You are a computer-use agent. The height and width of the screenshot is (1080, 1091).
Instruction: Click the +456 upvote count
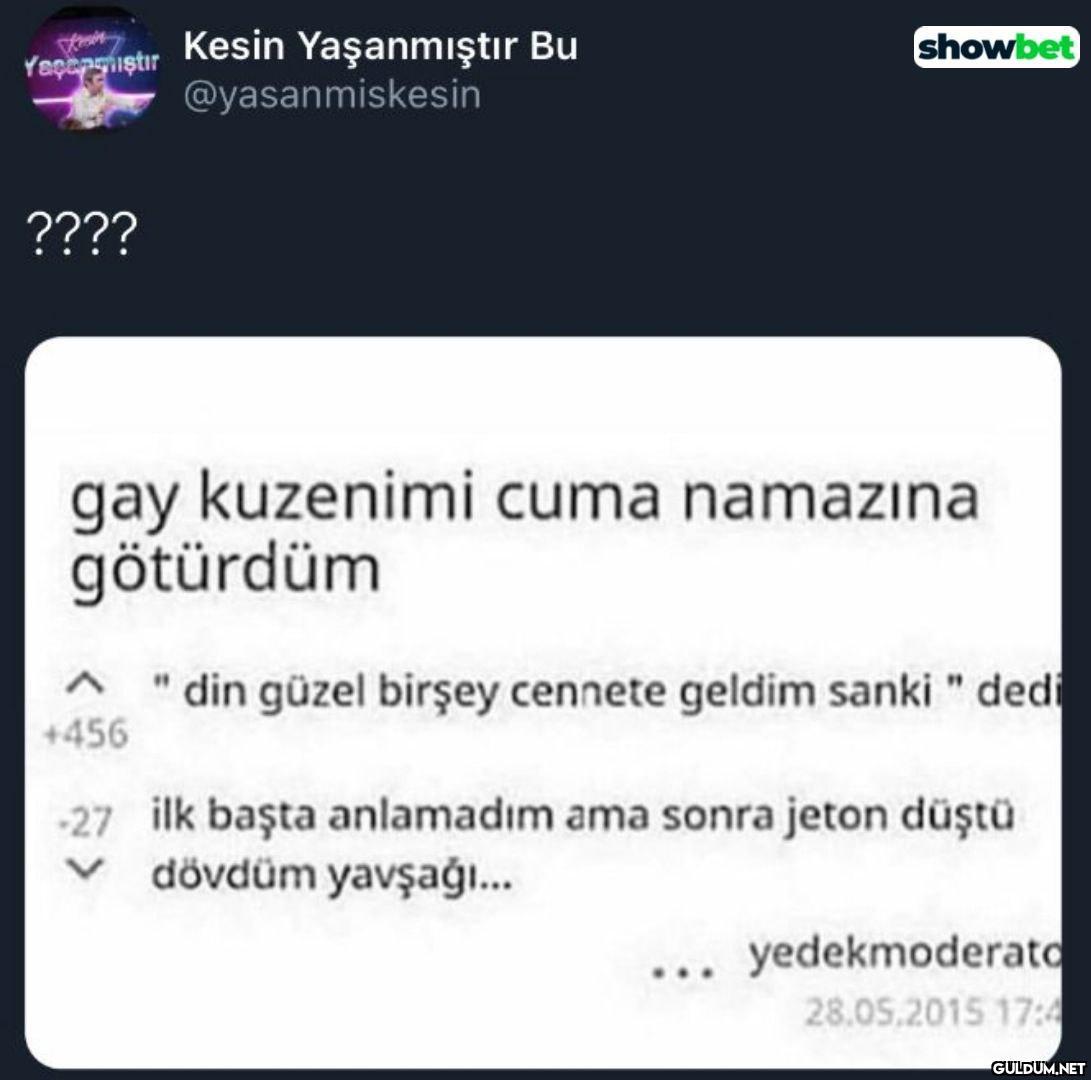click(86, 733)
